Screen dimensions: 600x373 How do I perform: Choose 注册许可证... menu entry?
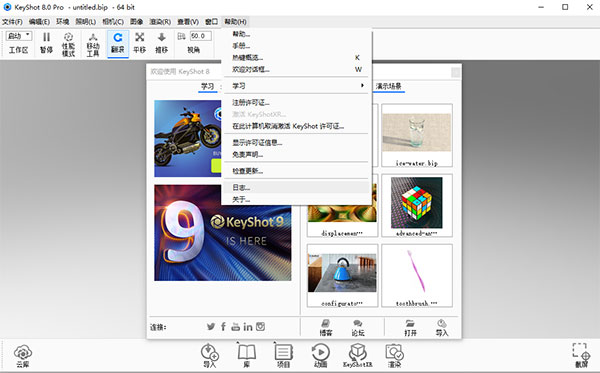(296, 103)
